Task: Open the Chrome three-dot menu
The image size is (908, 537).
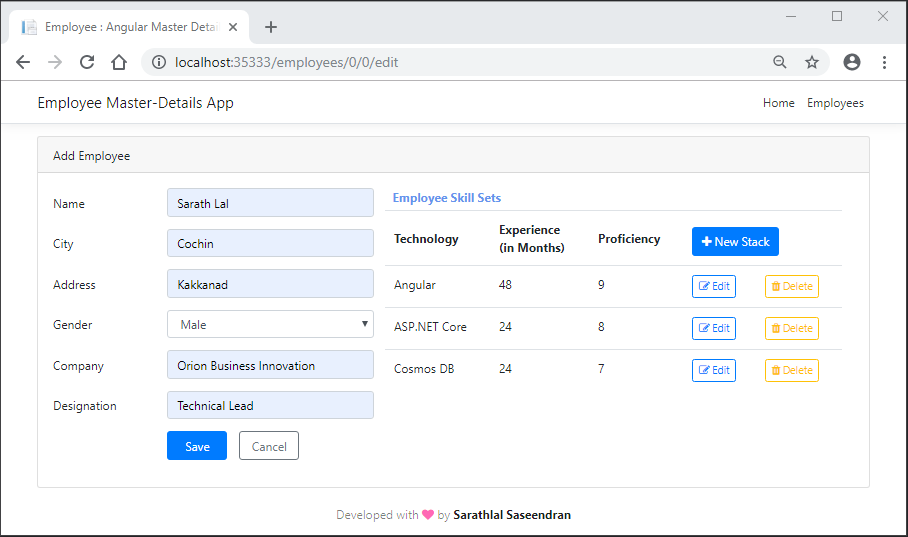Action: [x=884, y=62]
